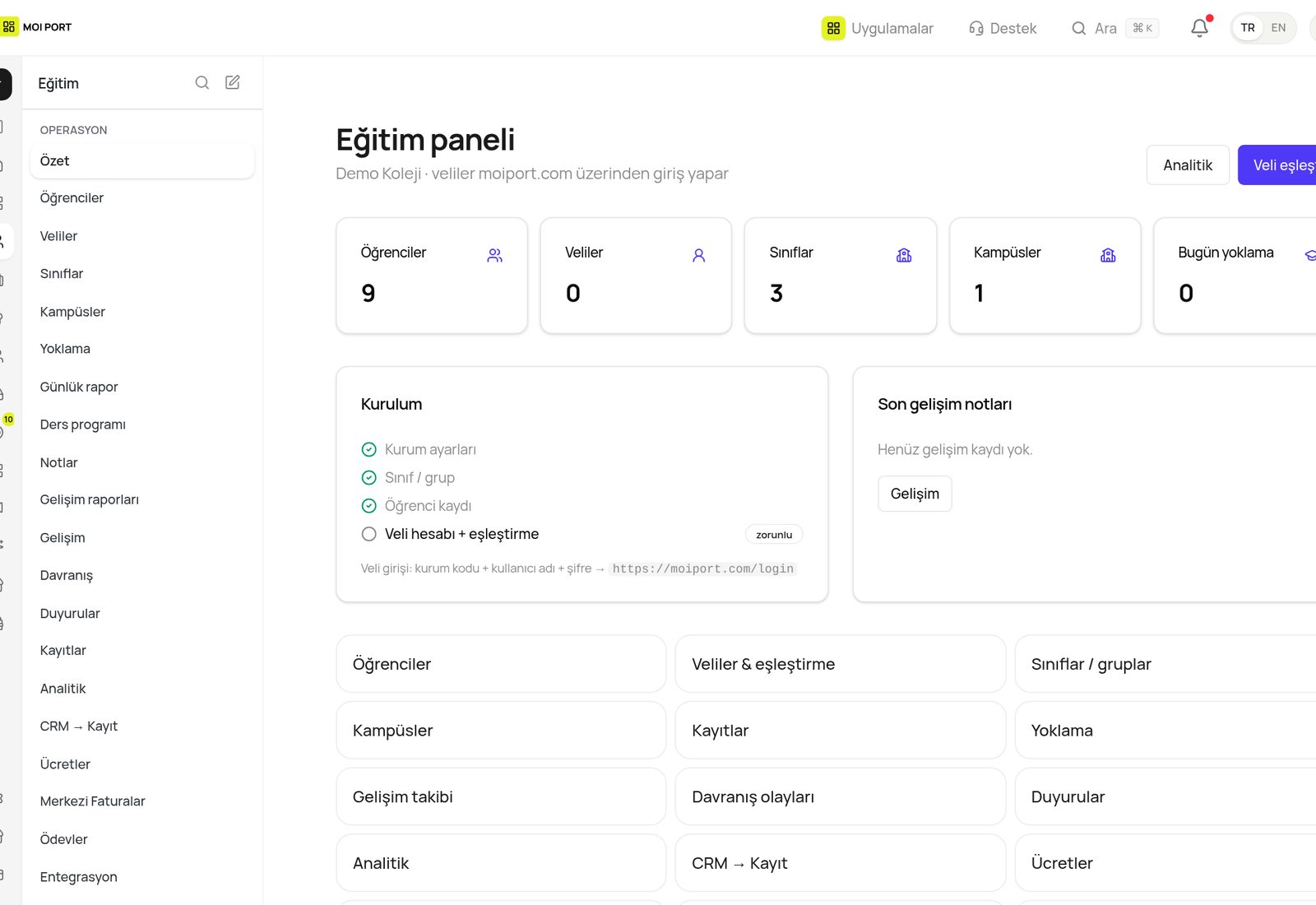
Task: Click the edit pencil icon in Eğitim sidebar
Action: [x=233, y=82]
